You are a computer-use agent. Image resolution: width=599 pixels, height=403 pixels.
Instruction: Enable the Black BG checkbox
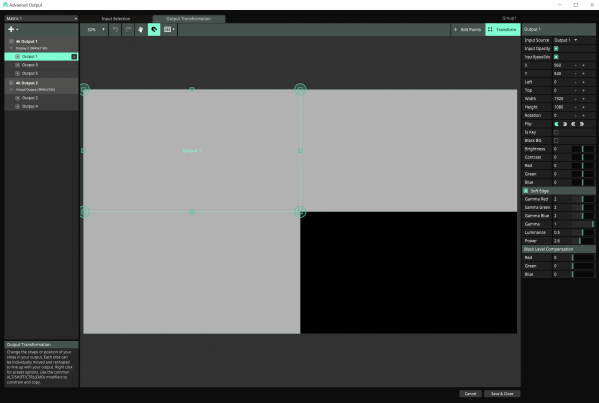pyautogui.click(x=556, y=141)
